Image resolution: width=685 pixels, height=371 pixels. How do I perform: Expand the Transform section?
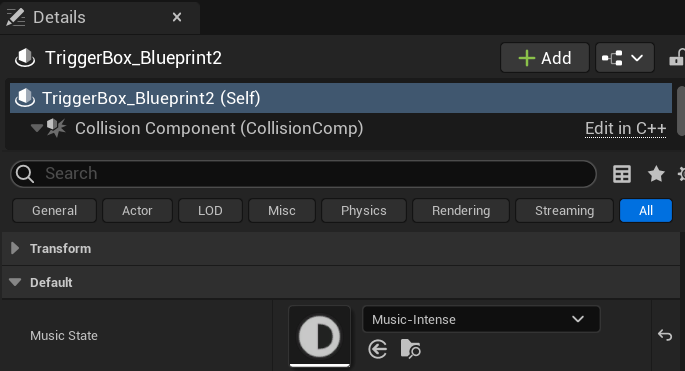pyautogui.click(x=15, y=248)
